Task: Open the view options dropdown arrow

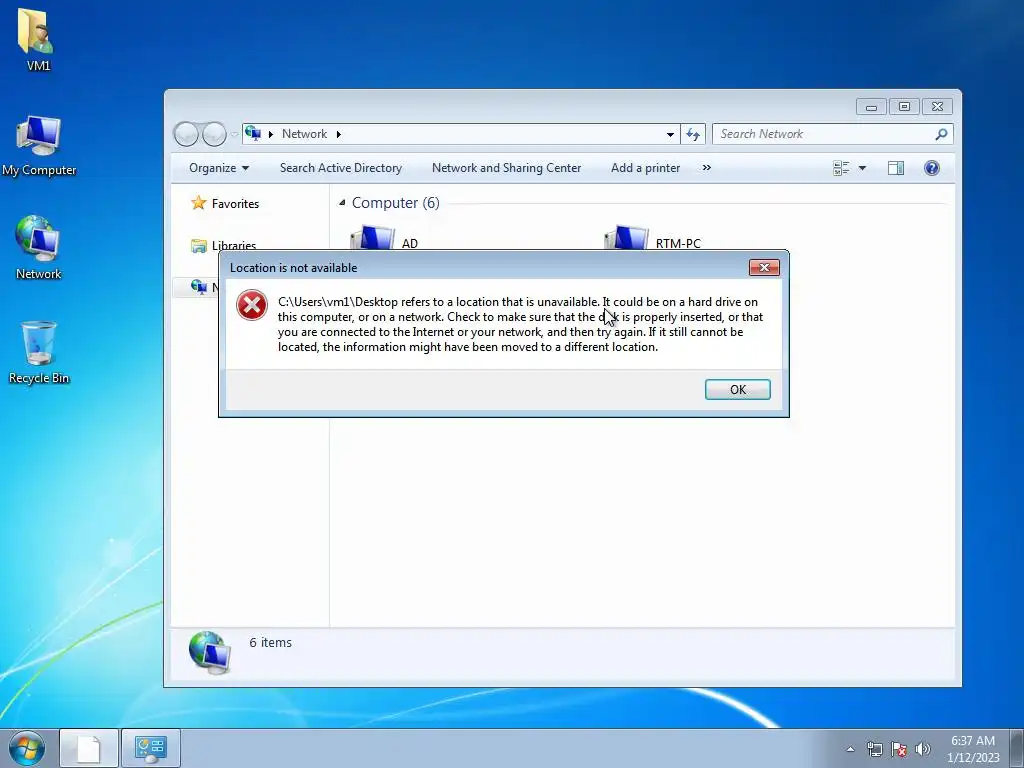Action: 862,168
